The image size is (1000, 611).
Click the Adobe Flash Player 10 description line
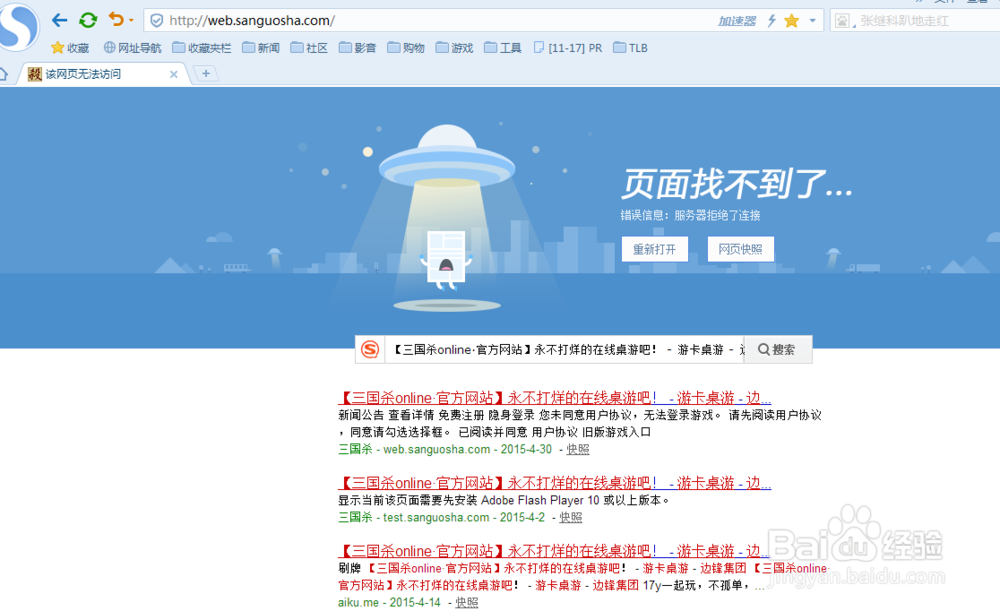[504, 500]
